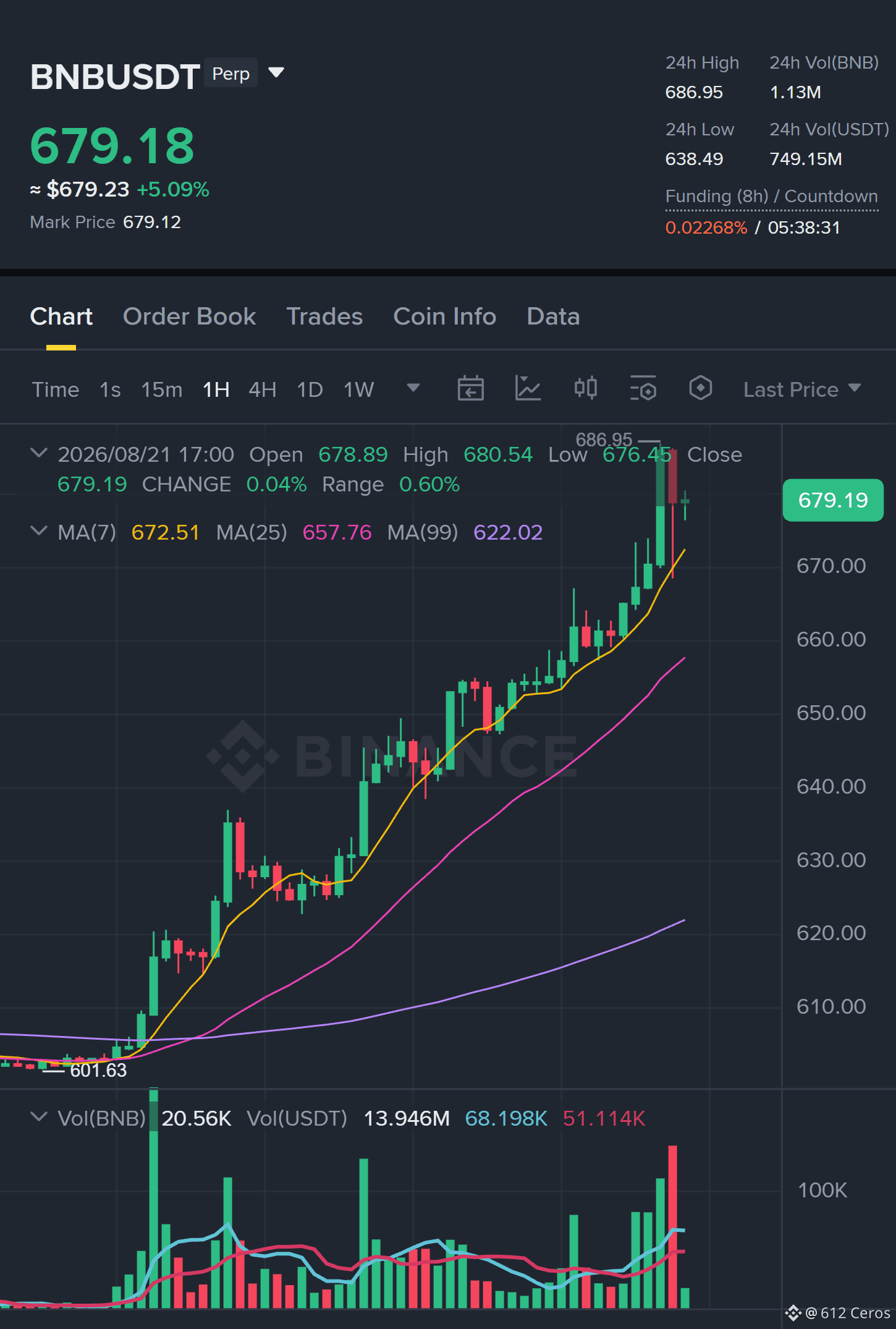Image resolution: width=896 pixels, height=1329 pixels.
Task: Tap the 650.00 price axis label
Action: (x=831, y=713)
